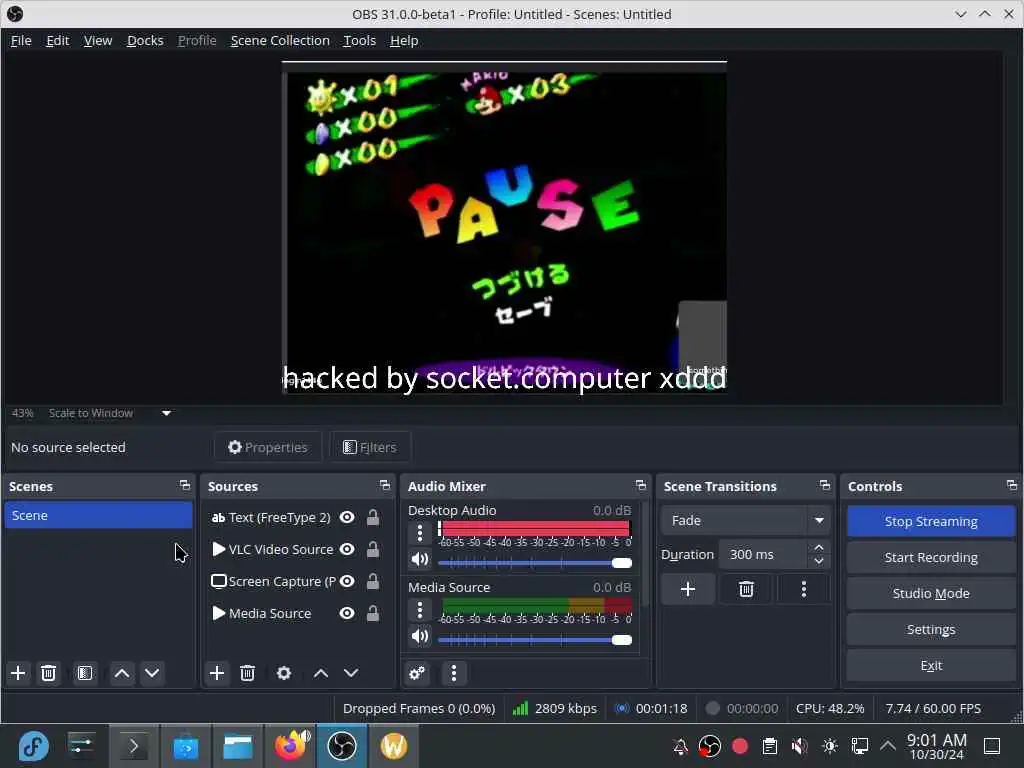Add a new scene with plus icon

click(x=18, y=673)
